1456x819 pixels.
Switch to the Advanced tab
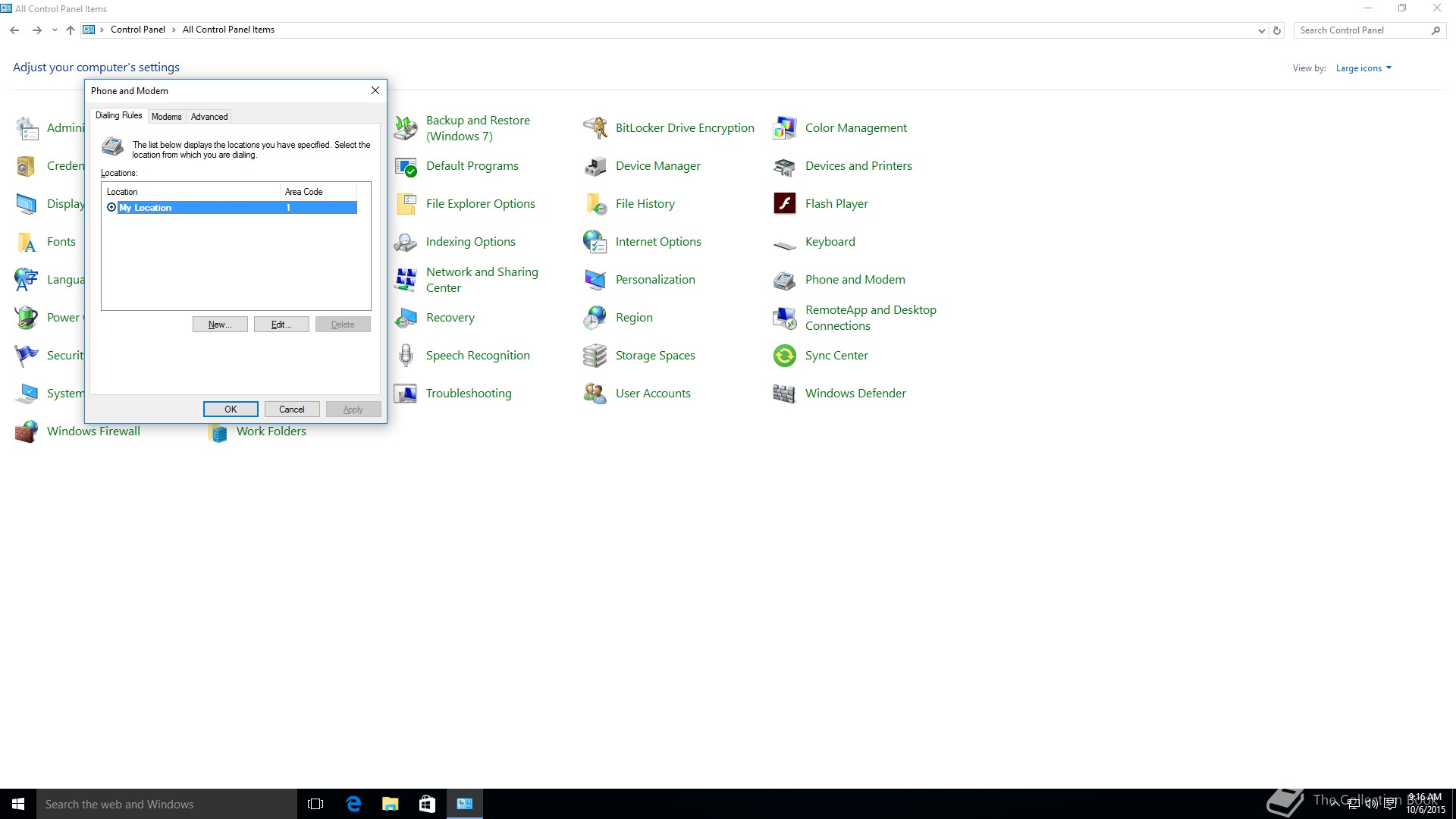coord(209,117)
